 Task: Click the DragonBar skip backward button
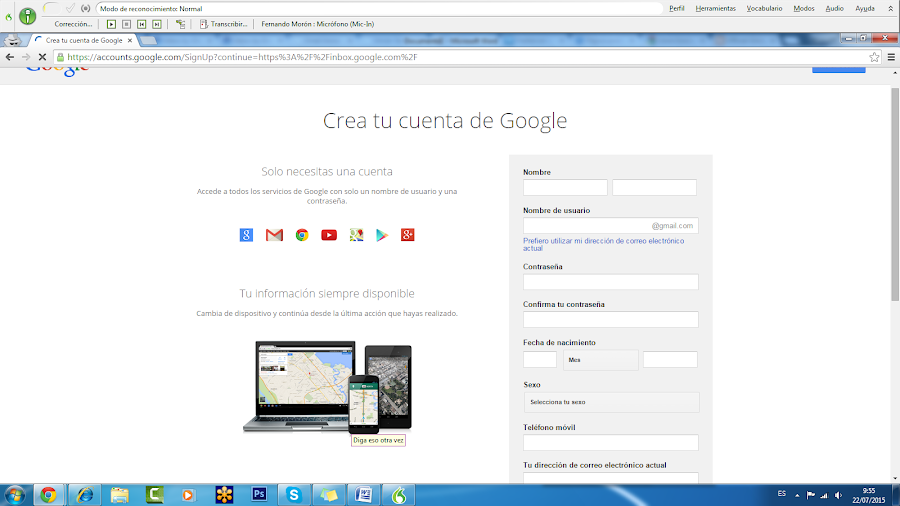pyautogui.click(x=141, y=24)
